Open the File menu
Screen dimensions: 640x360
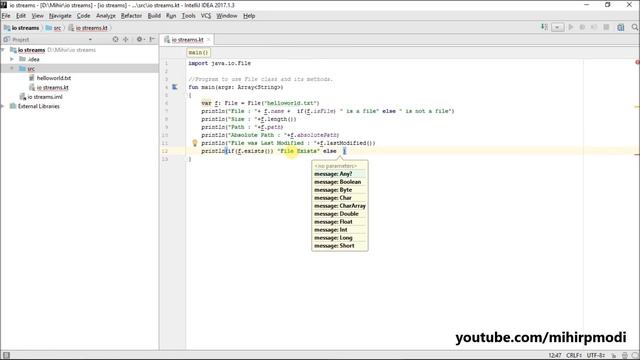6,16
